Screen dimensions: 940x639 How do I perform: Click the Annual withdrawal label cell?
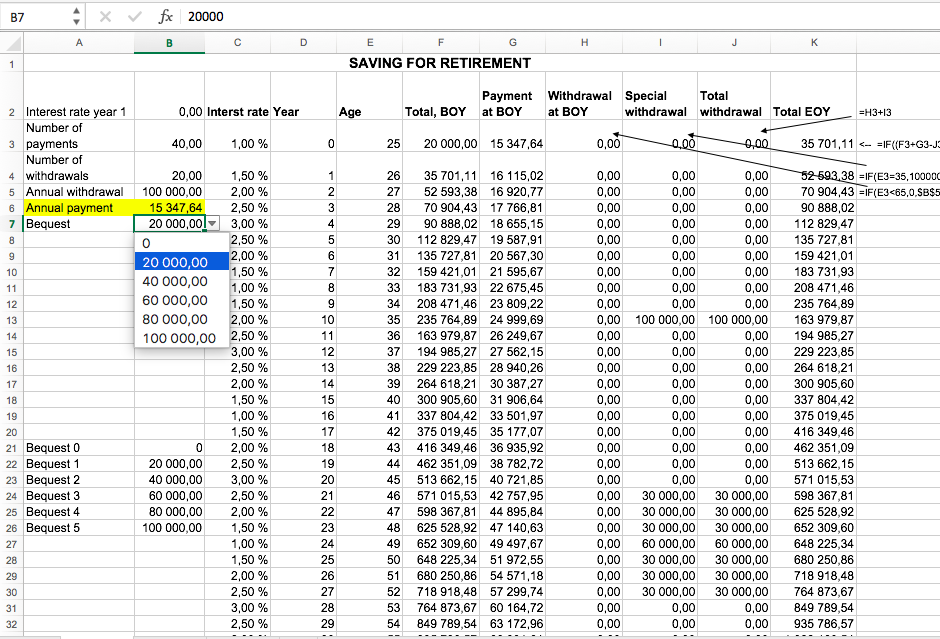[79, 192]
